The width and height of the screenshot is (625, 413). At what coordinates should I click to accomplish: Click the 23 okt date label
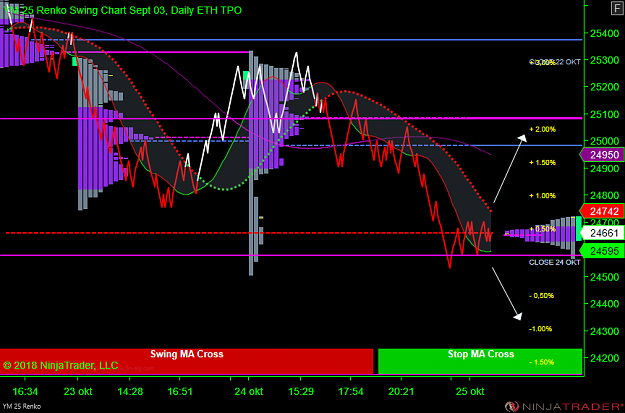point(78,391)
